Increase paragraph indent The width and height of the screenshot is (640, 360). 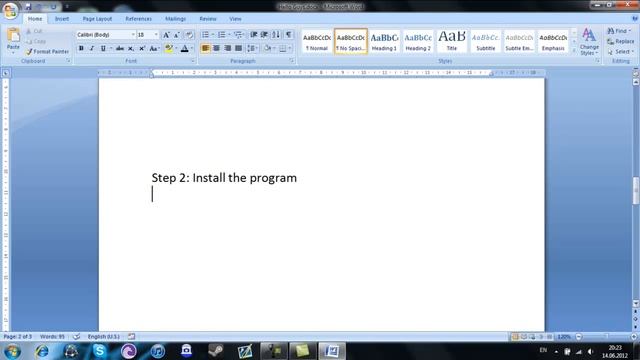click(264, 35)
